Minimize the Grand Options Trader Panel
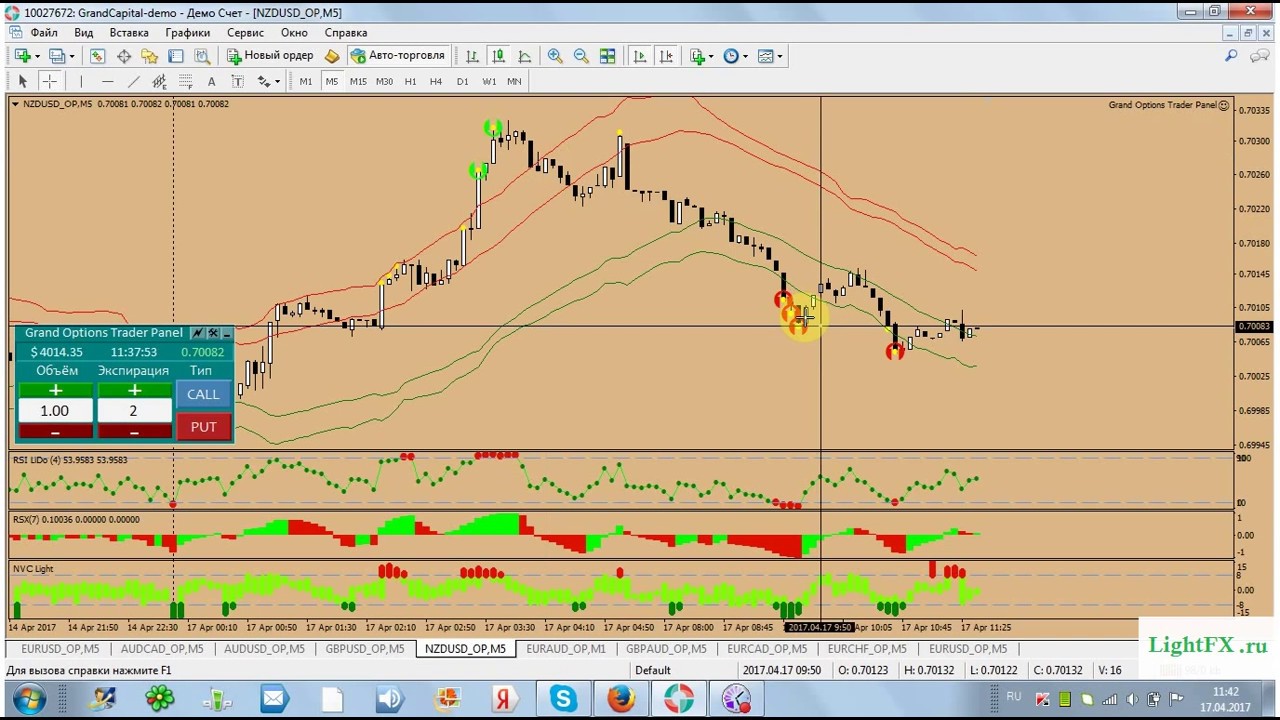The width and height of the screenshot is (1280, 720). (227, 333)
